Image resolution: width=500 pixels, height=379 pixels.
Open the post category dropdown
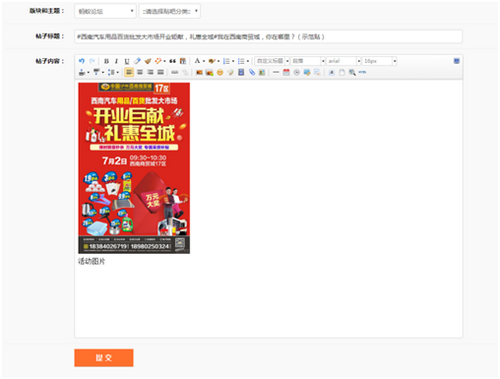[x=170, y=11]
